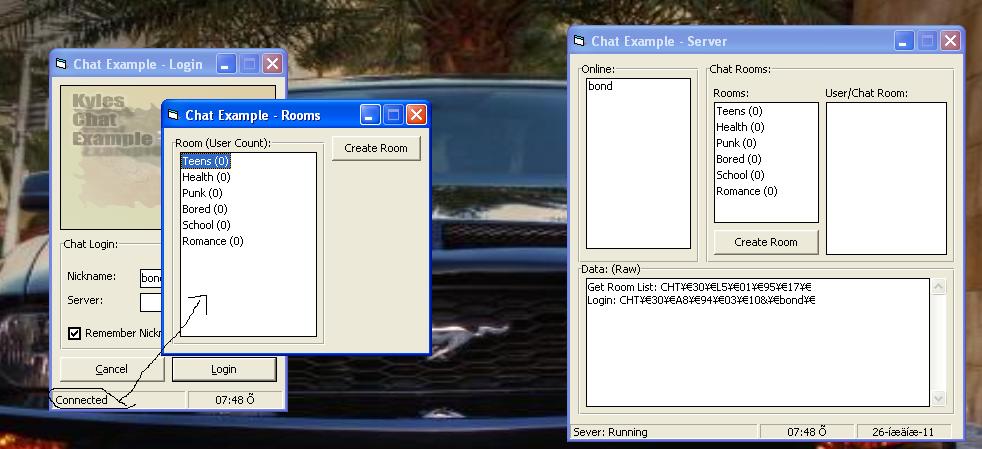Minimize the Chat Example - Server window

[x=904, y=41]
